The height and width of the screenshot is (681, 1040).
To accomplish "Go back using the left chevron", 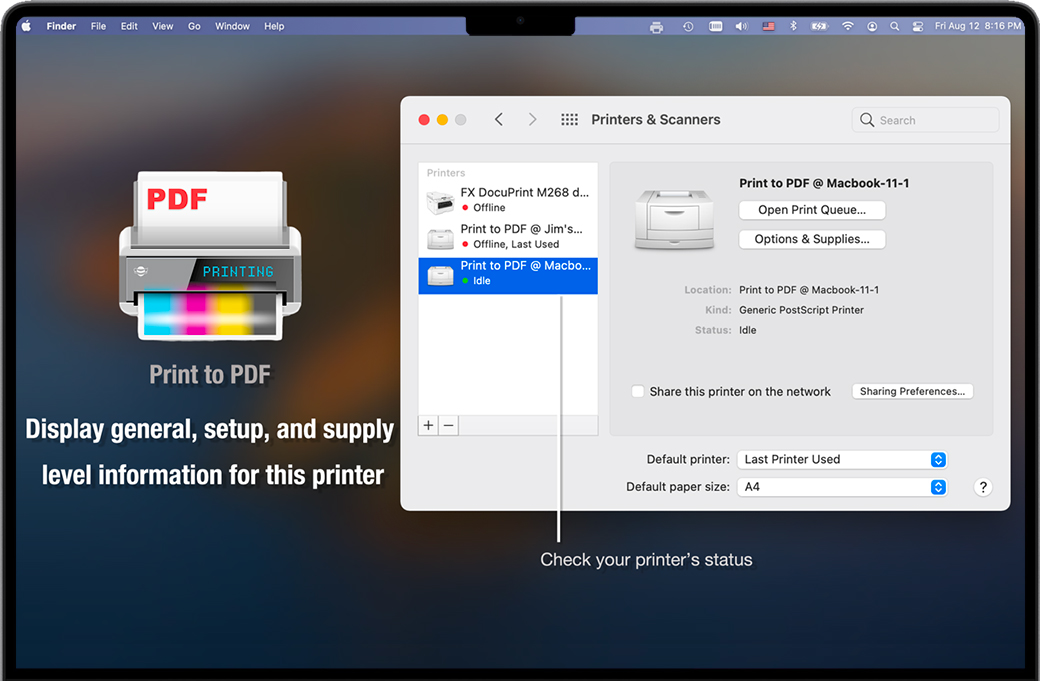I will pyautogui.click(x=499, y=120).
